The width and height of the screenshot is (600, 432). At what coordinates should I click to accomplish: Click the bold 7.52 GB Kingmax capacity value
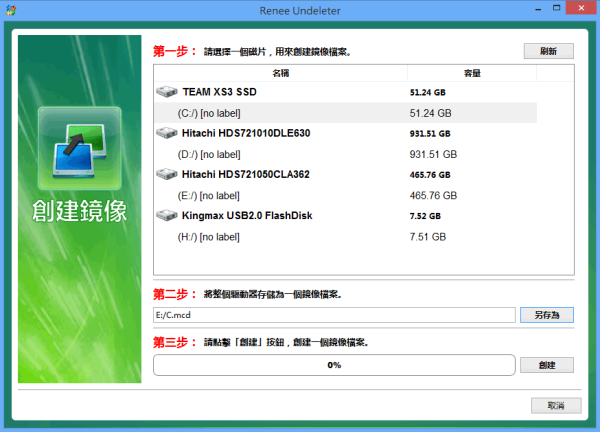tap(425, 216)
